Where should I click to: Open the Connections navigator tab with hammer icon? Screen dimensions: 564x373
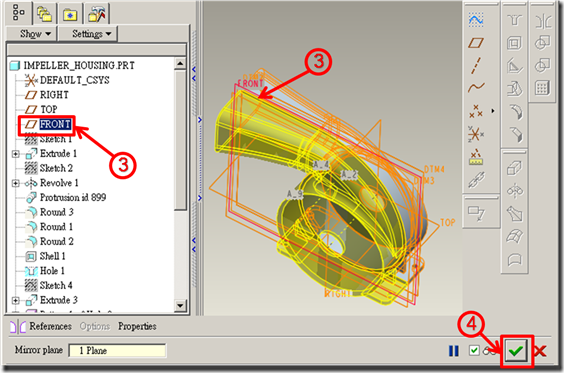click(96, 14)
